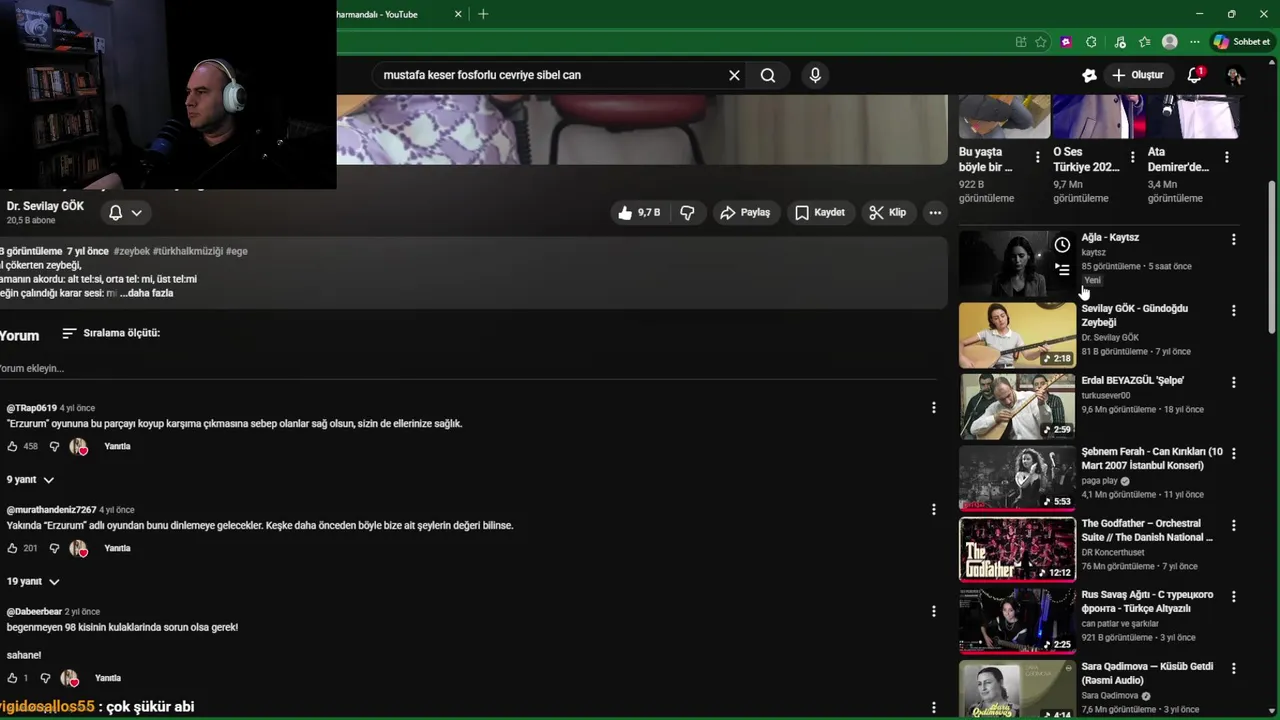Share the video with Paylaş
Viewport: 1280px width, 720px height.
click(745, 212)
